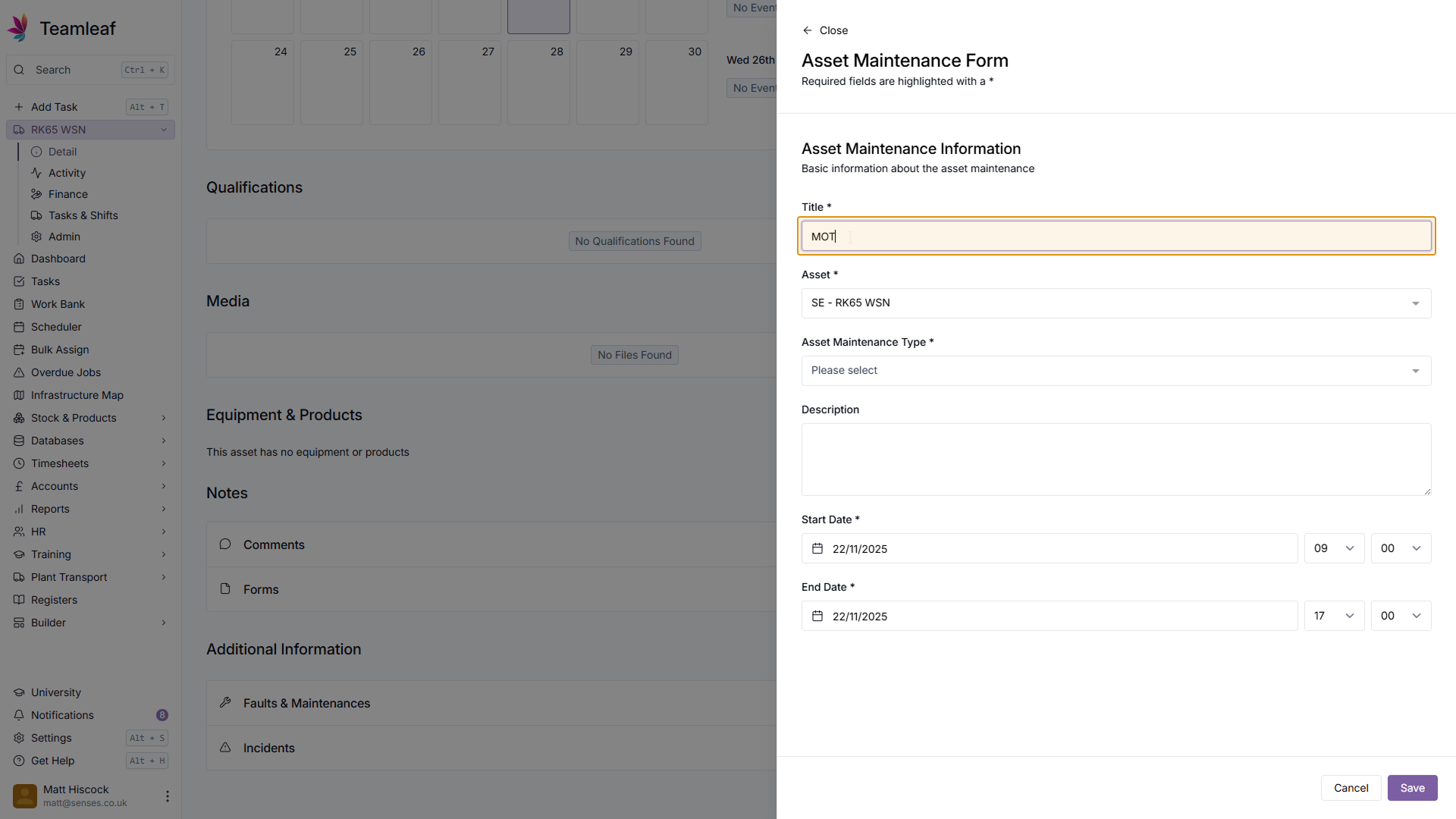The height and width of the screenshot is (819, 1456).
Task: Collapse the RK65 WSN sidebar section
Action: tap(163, 130)
